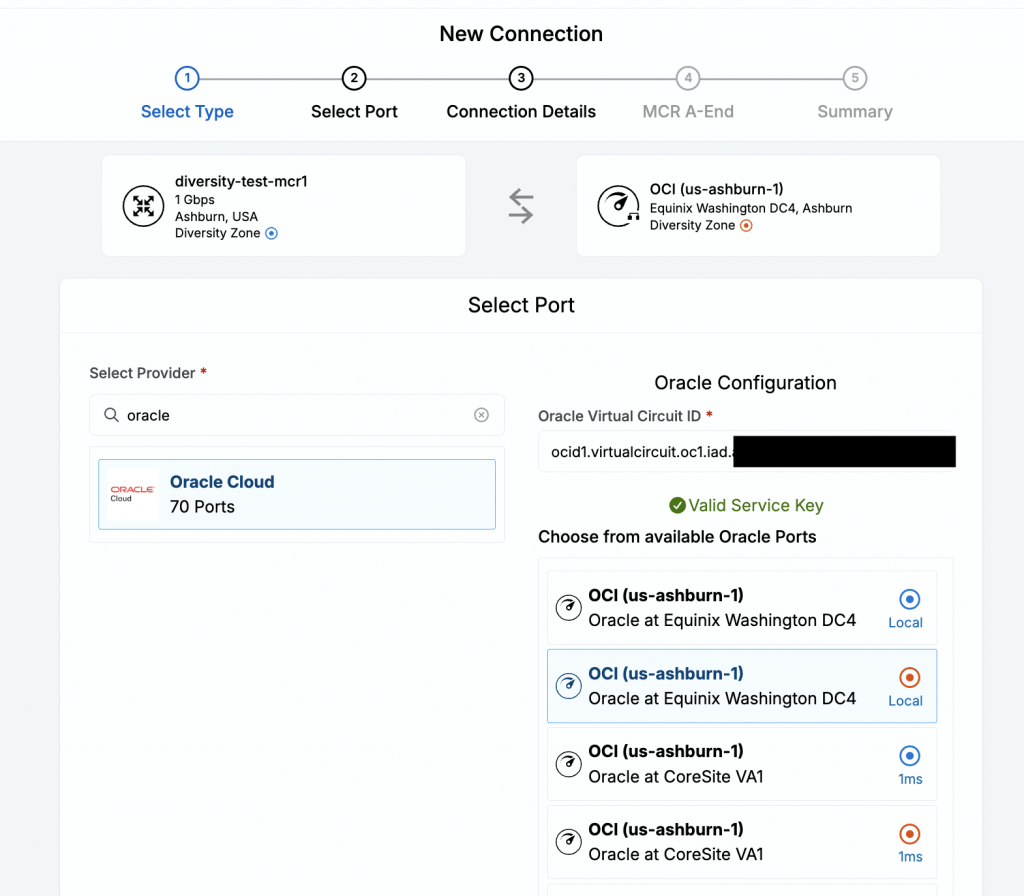This screenshot has height=896, width=1024.
Task: Click the Select Provider search field
Action: pos(297,415)
